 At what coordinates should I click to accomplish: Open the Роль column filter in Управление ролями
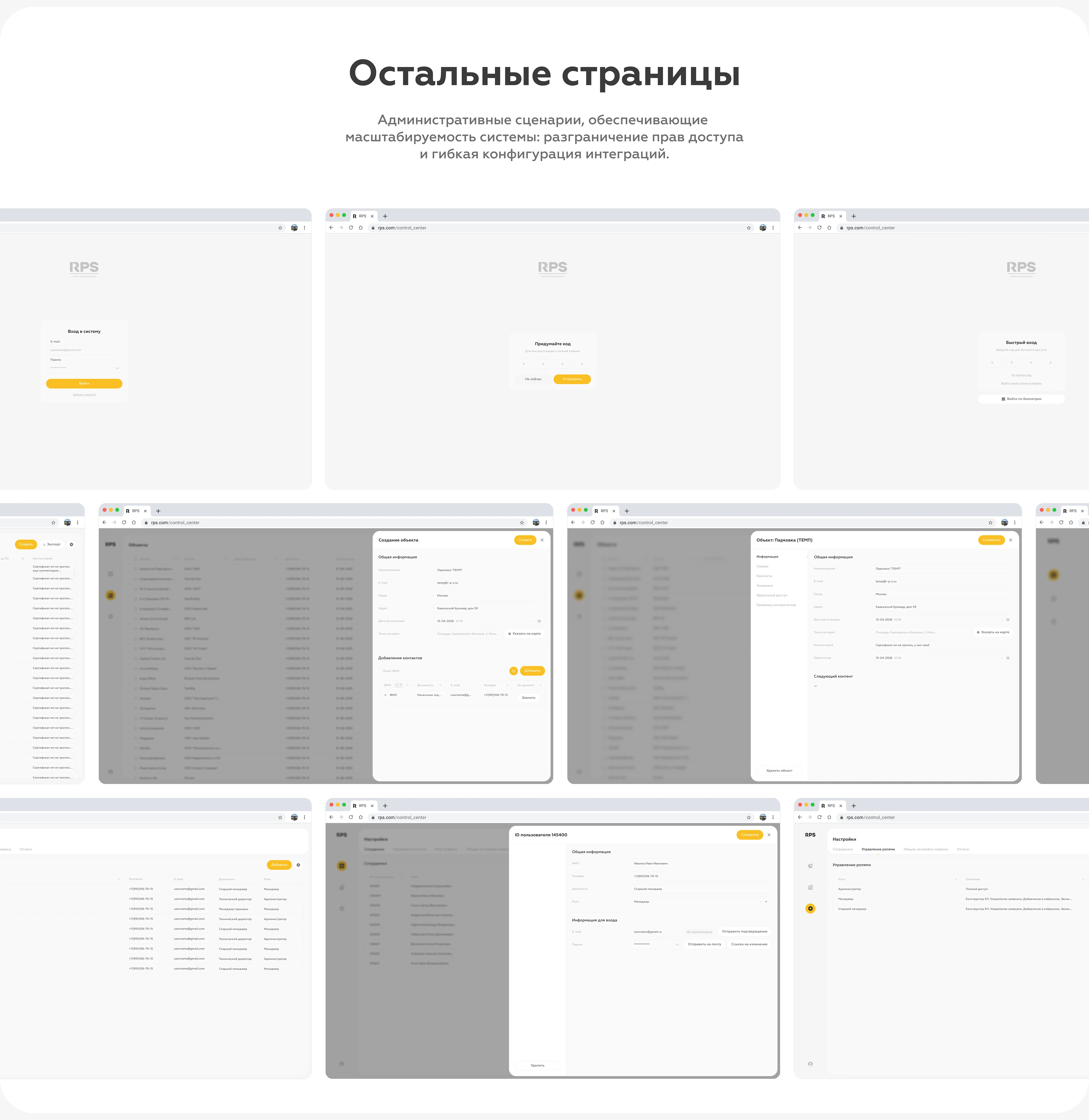coord(955,879)
